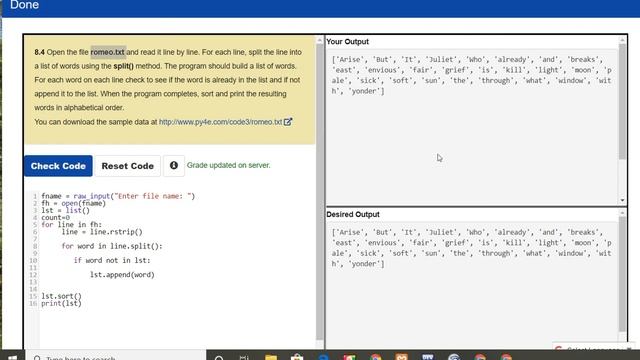Screen dimensions: 640x360
Task: Click inside the Desired Output result text
Action: click(x=471, y=248)
